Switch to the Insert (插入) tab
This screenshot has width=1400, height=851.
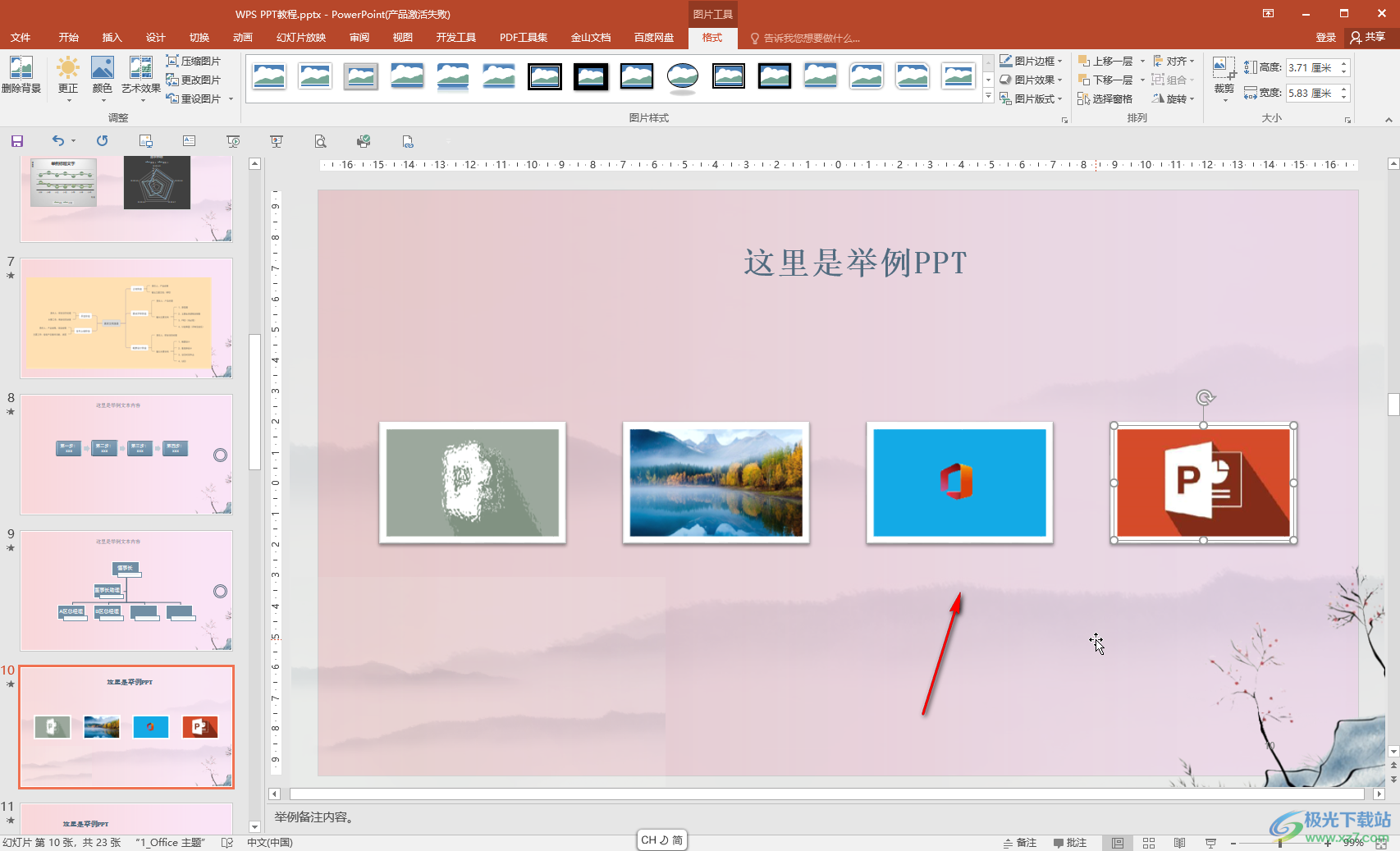point(112,38)
